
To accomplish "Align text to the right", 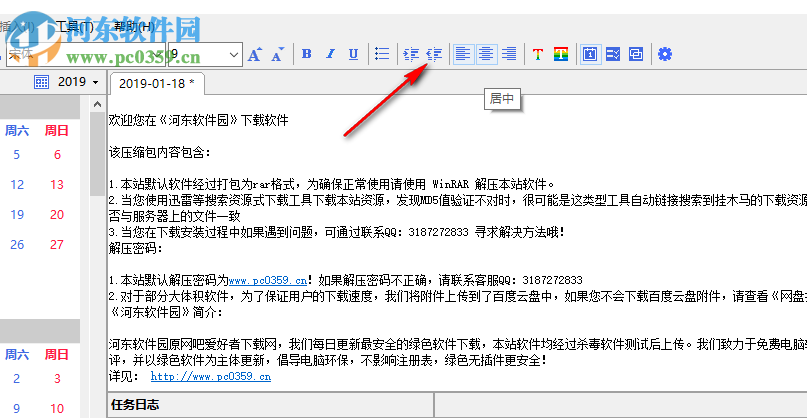I will pyautogui.click(x=509, y=54).
